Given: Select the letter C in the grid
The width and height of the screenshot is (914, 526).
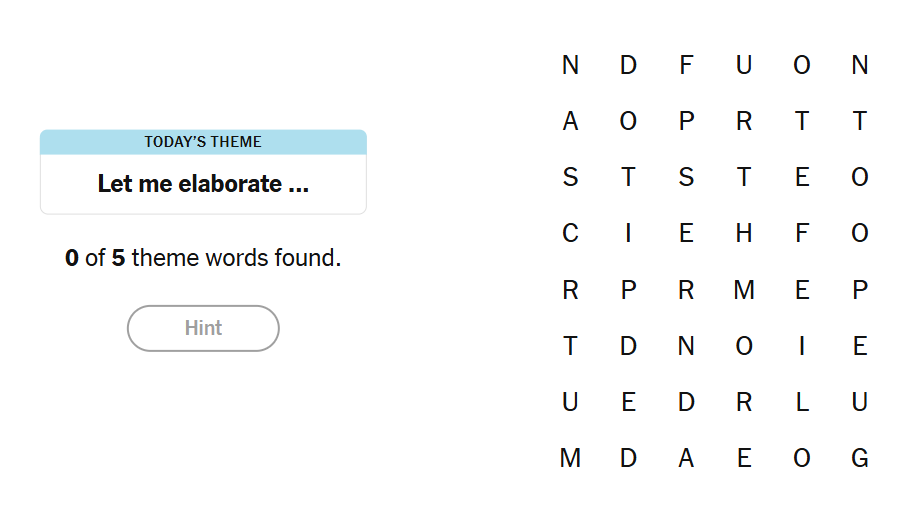Looking at the screenshot, I should 570,234.
